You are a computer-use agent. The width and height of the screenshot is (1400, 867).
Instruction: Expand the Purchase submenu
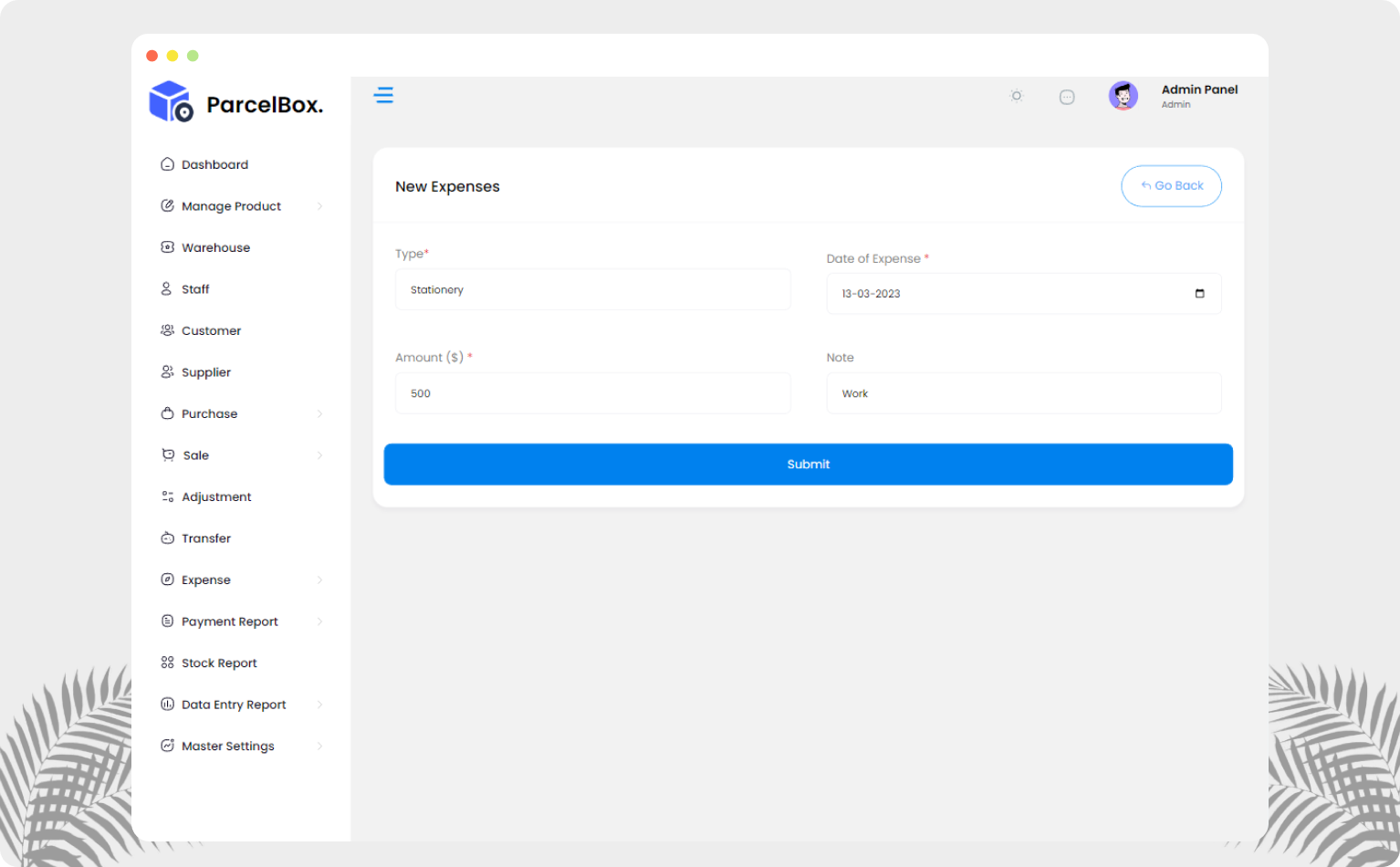point(210,413)
